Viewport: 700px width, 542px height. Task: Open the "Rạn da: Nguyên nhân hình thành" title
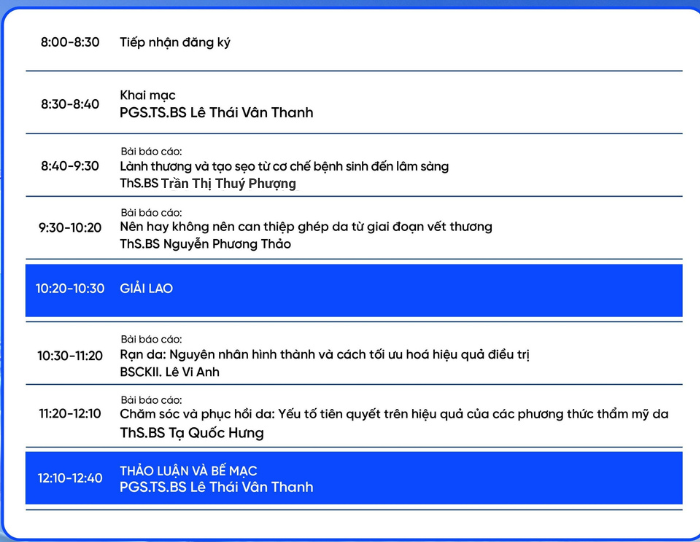324,354
